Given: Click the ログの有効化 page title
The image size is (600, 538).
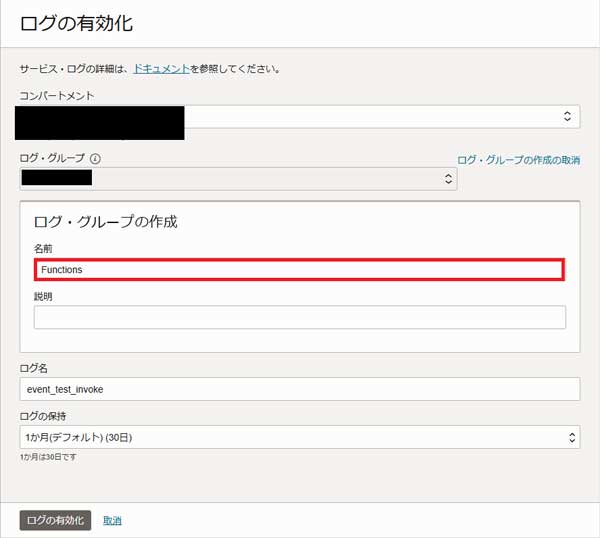Looking at the screenshot, I should [x=77, y=23].
